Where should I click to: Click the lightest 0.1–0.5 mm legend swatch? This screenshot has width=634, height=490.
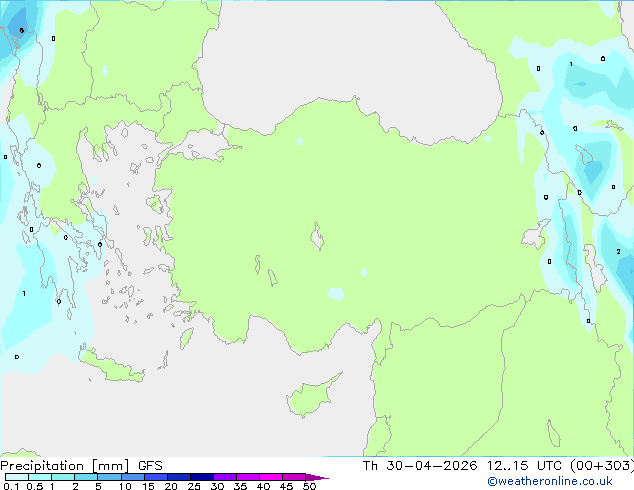[x=17, y=477]
